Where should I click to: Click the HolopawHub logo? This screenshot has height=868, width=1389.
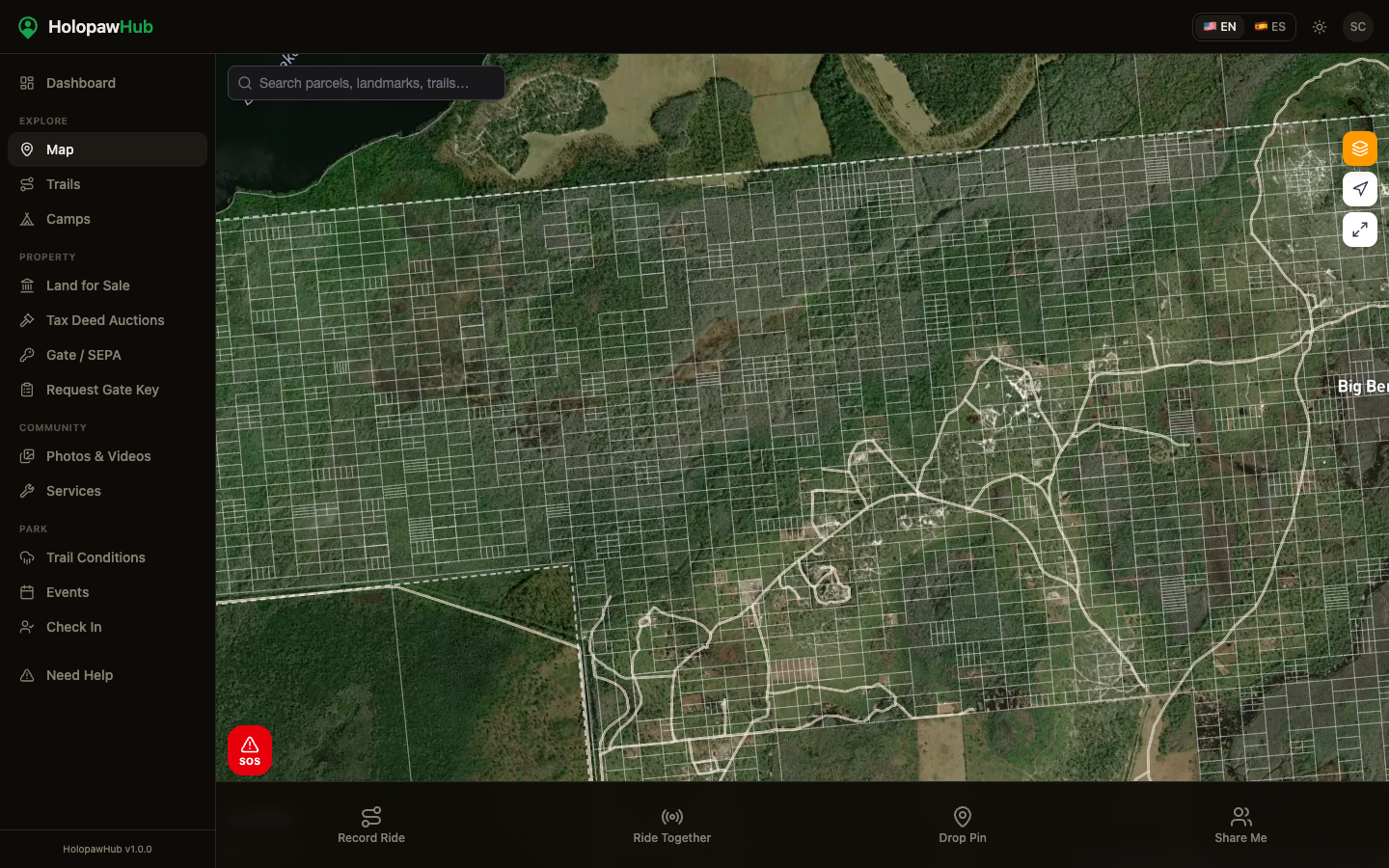point(86,27)
